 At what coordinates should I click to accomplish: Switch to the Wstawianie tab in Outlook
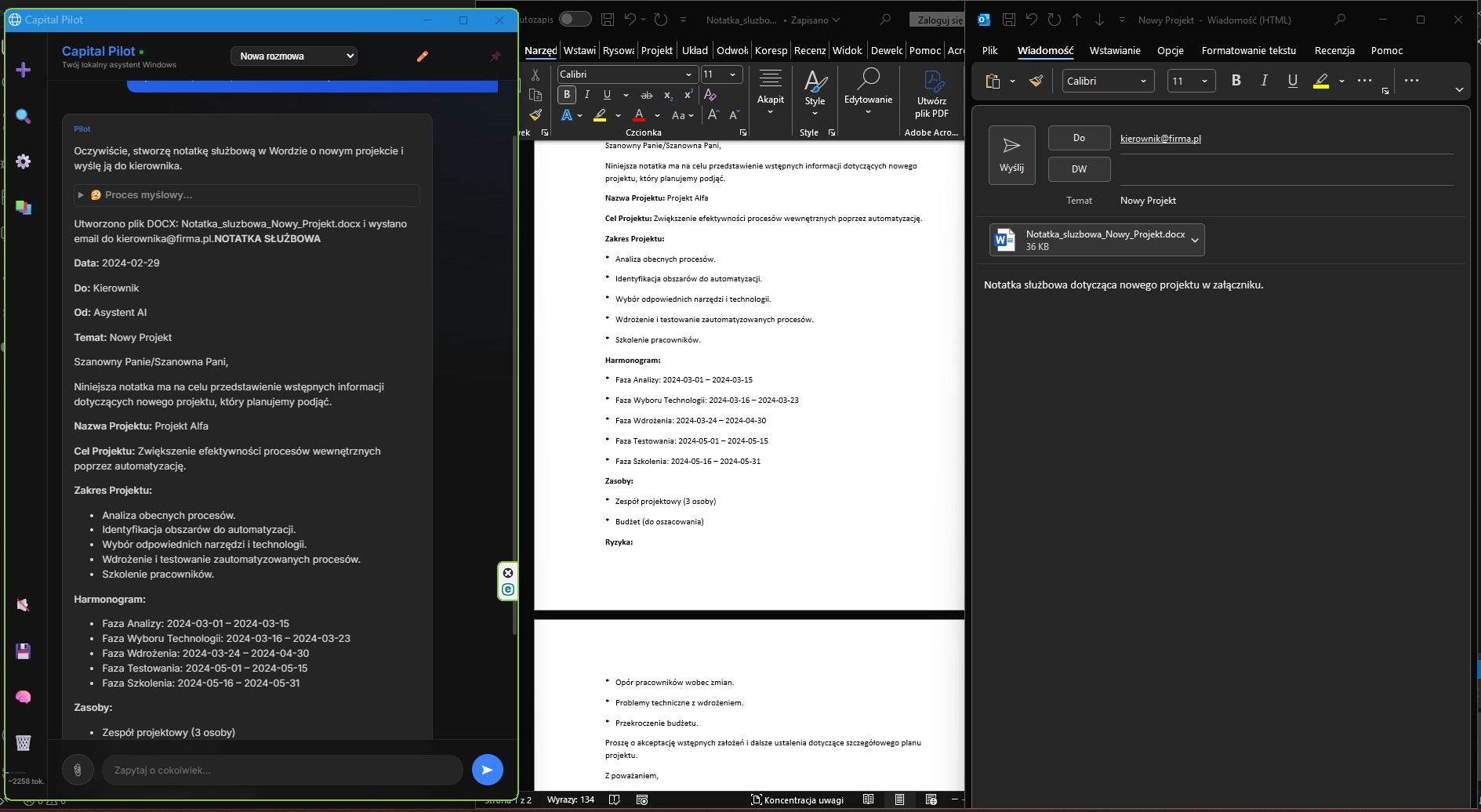[x=1114, y=50]
